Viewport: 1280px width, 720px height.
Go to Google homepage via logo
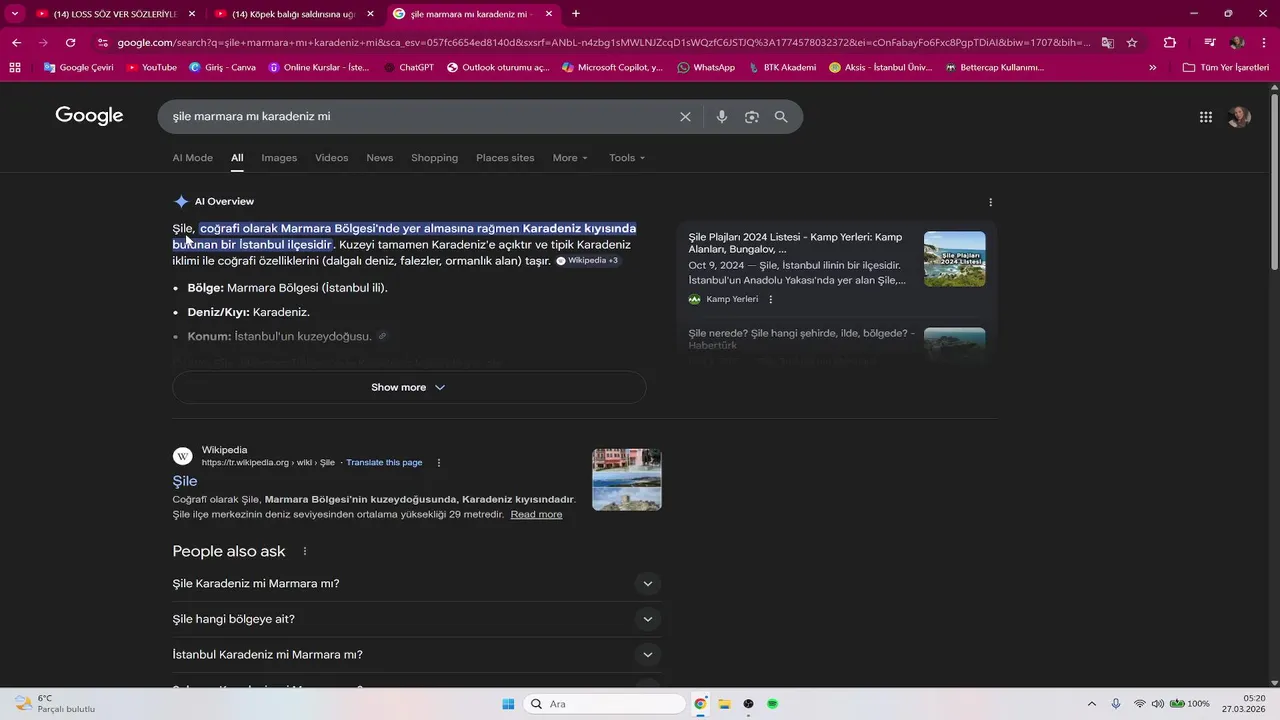pos(89,116)
